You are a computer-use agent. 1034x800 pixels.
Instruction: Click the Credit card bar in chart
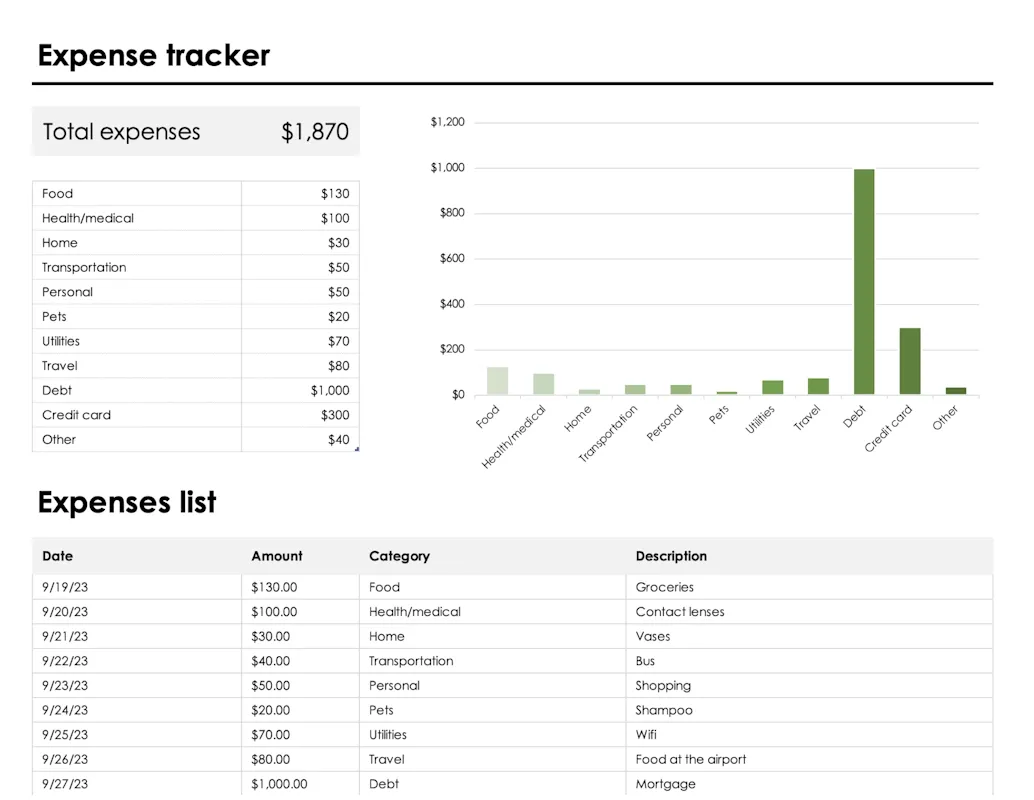pyautogui.click(x=910, y=361)
